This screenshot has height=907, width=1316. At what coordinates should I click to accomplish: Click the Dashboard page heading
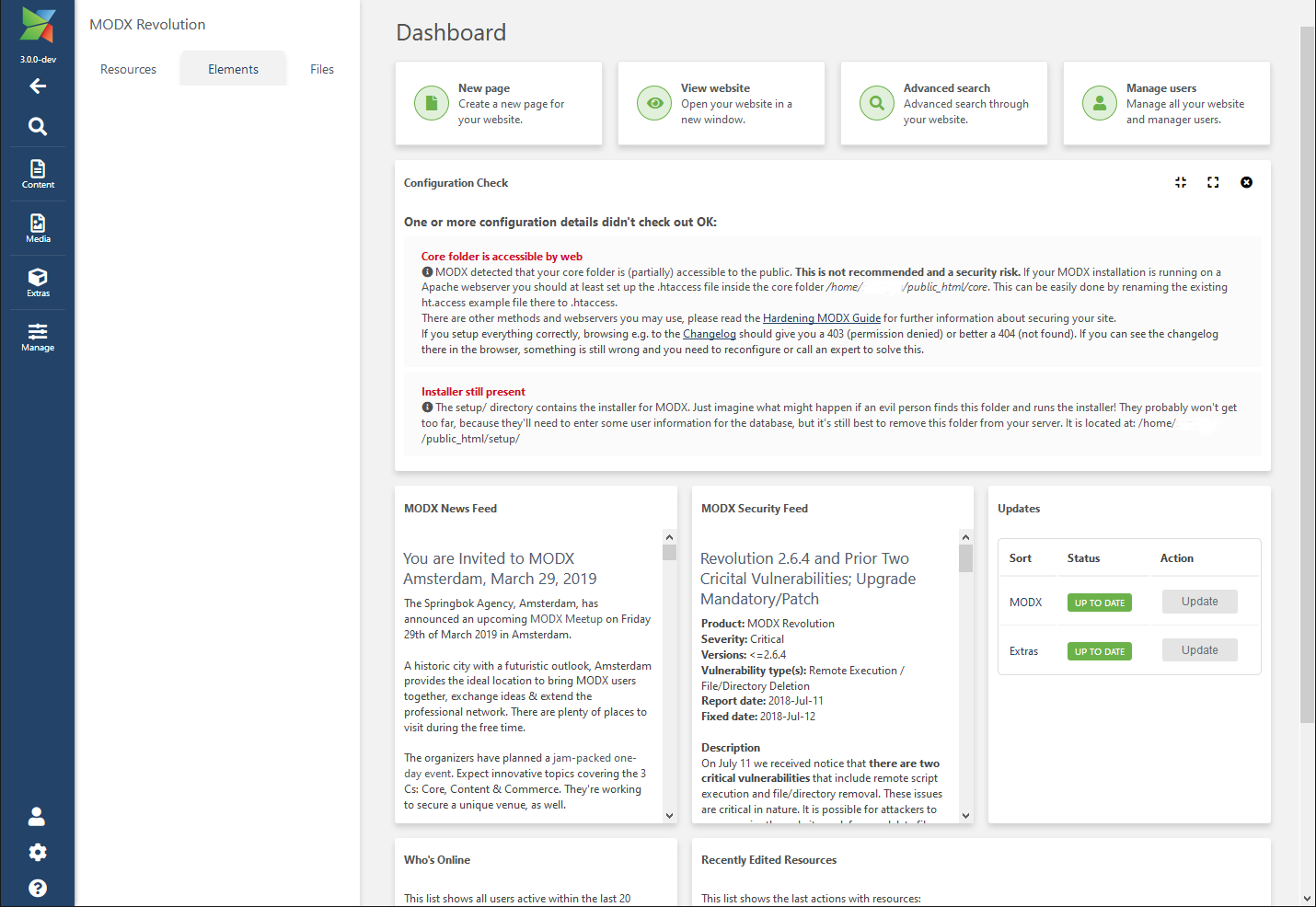pos(451,33)
